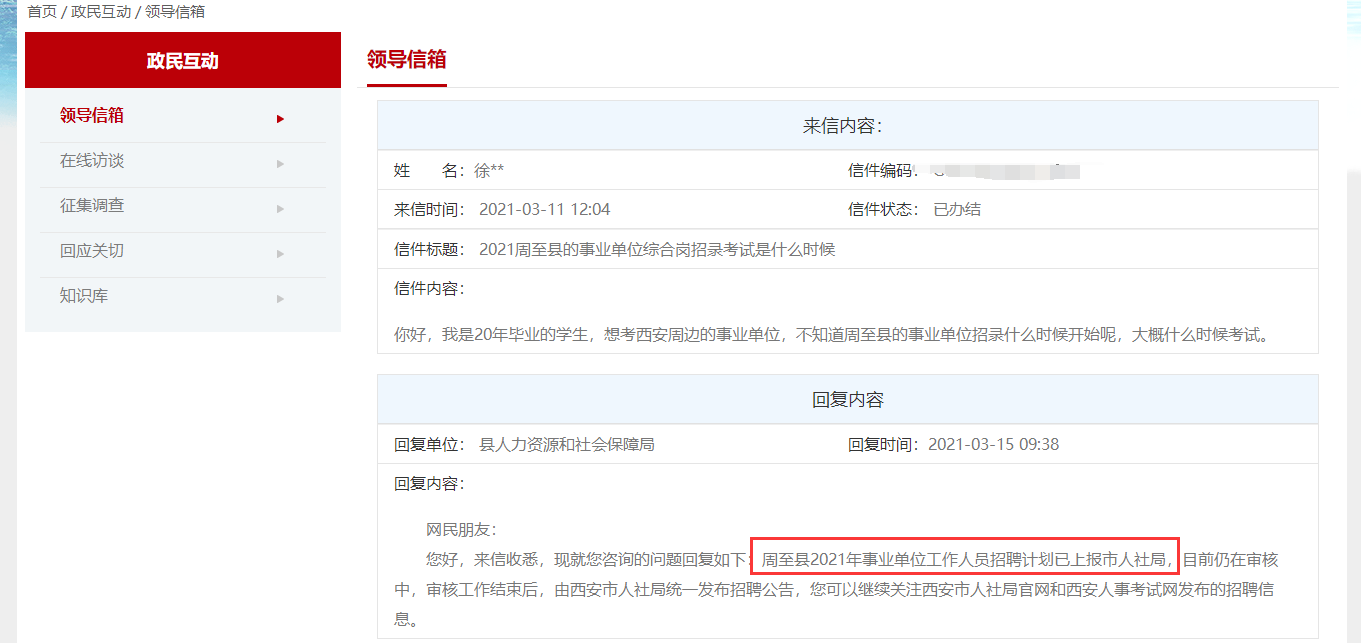Click the arrow beside 知识库
The height and width of the screenshot is (643, 1361).
pyautogui.click(x=281, y=299)
